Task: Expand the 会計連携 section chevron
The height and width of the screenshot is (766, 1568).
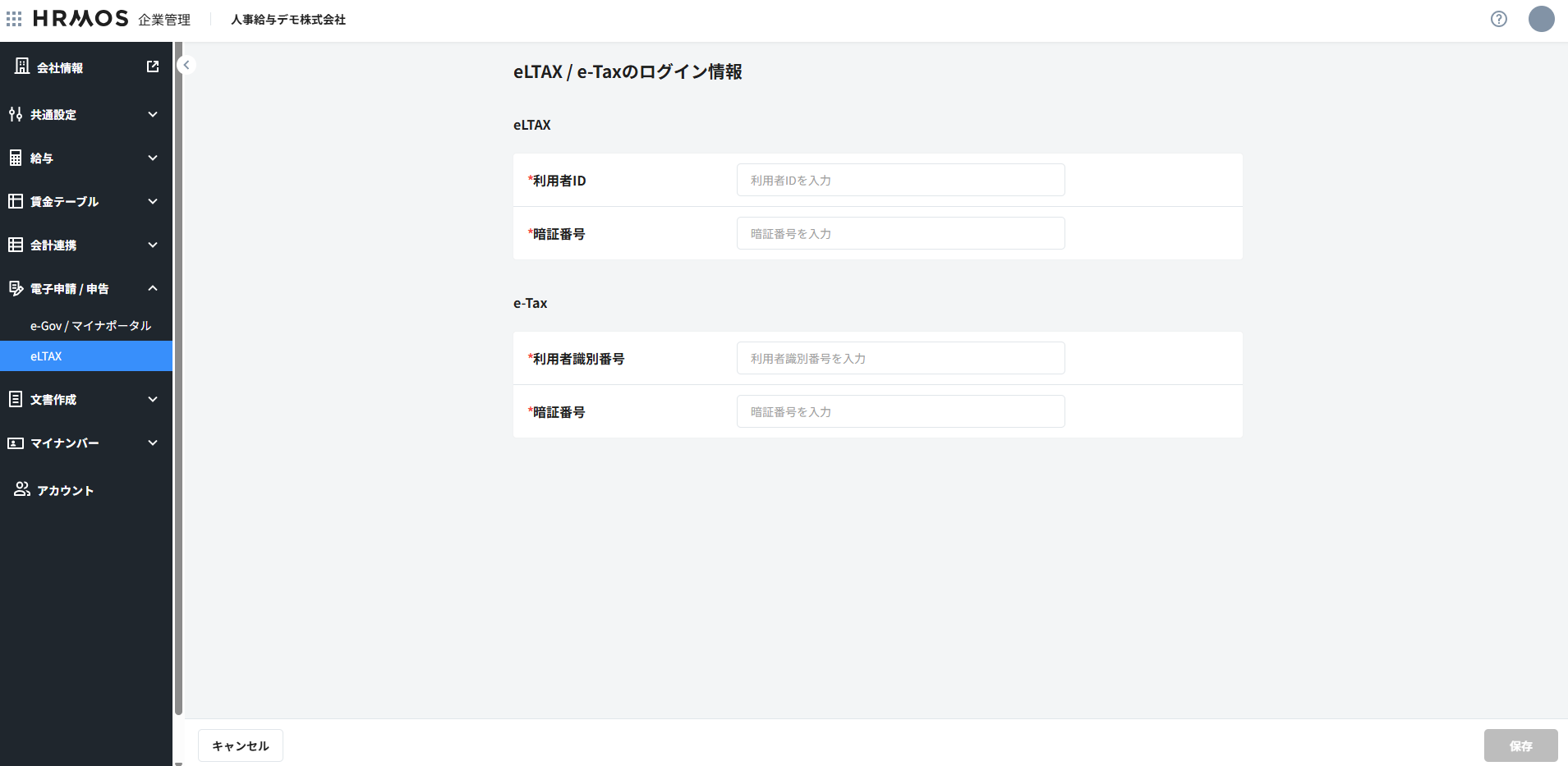Action: click(x=153, y=245)
